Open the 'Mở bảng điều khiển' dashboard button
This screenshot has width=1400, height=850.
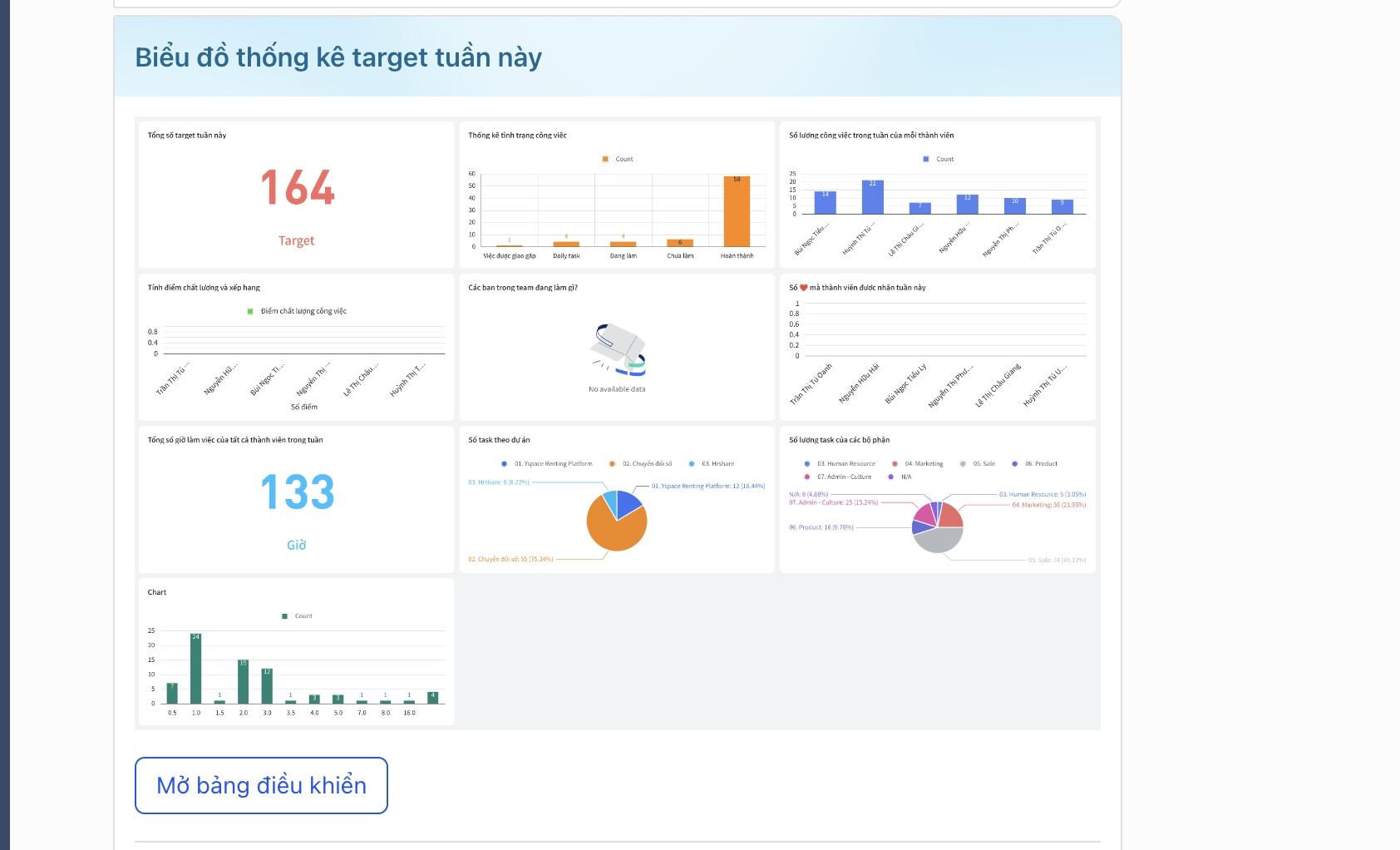261,785
